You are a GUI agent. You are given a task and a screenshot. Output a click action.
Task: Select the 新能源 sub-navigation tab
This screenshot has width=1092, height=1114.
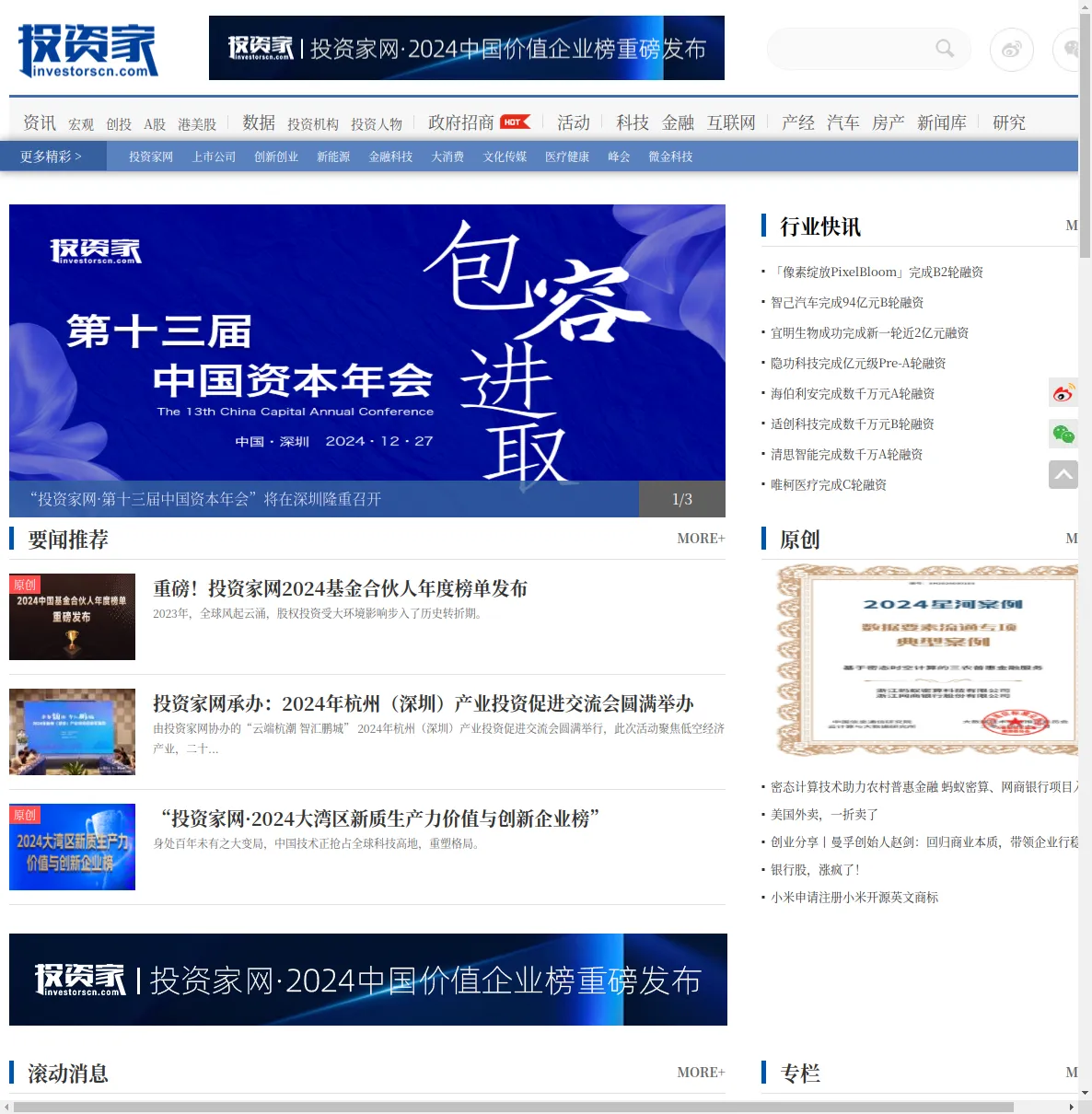[333, 157]
